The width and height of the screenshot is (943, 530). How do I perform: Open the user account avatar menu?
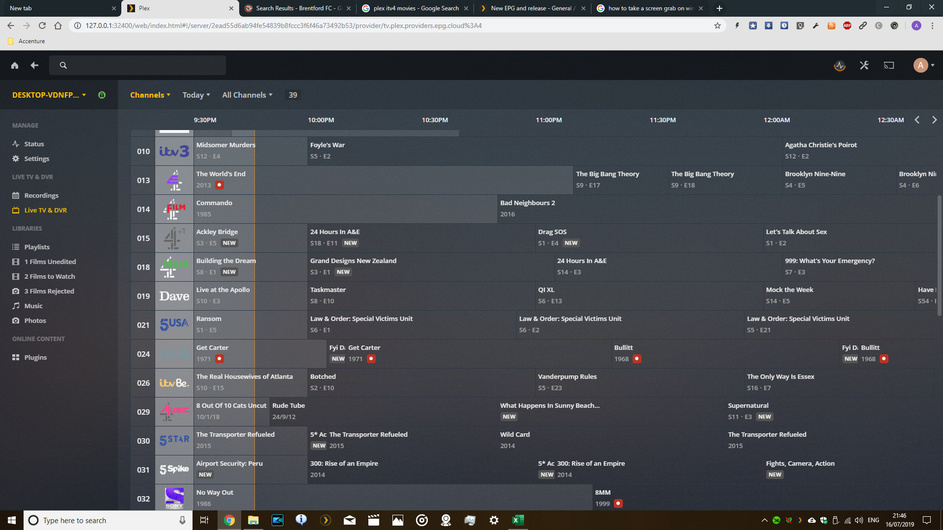pyautogui.click(x=923, y=65)
